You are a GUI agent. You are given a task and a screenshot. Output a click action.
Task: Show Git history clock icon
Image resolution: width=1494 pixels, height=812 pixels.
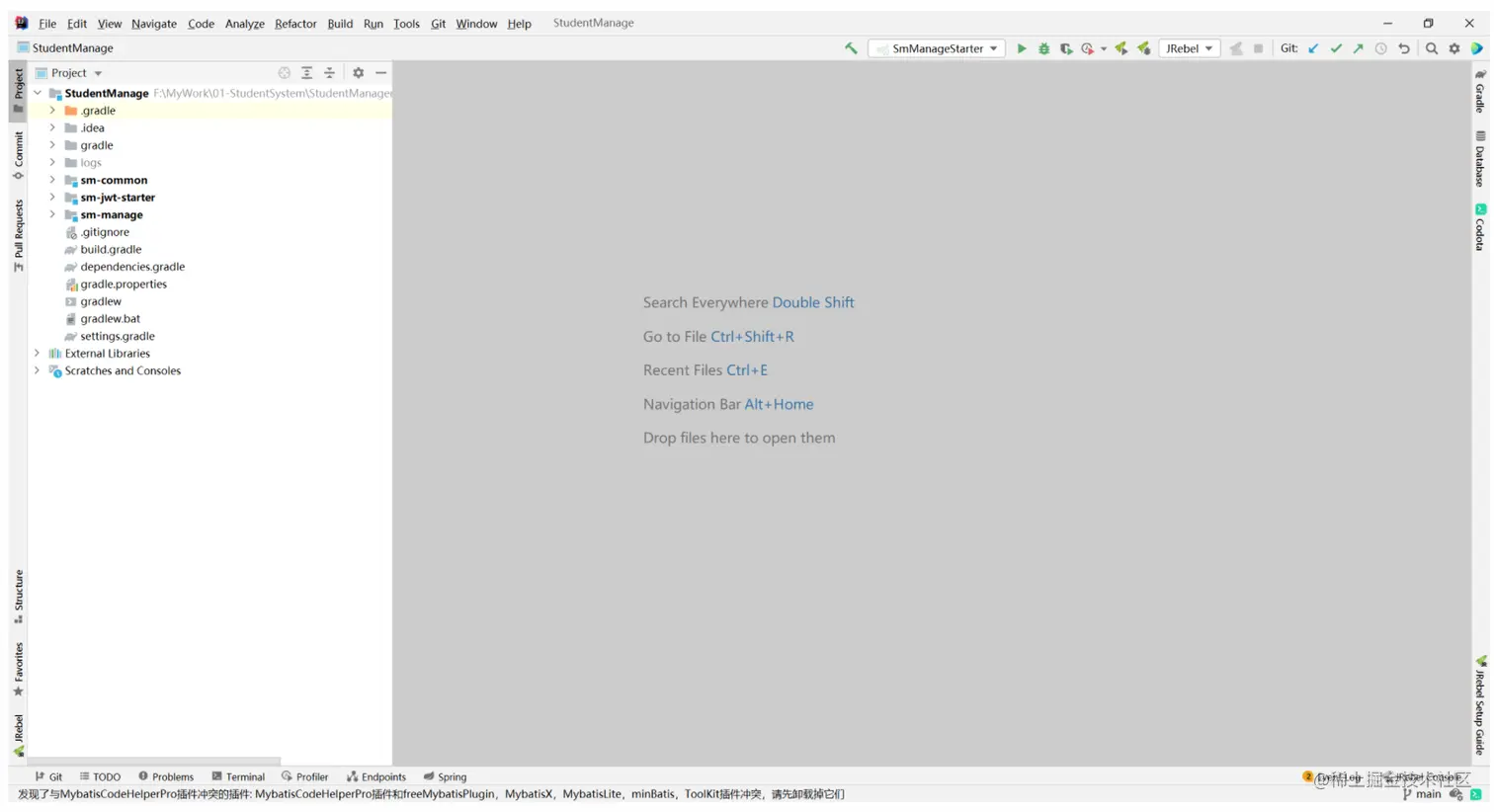[x=1381, y=48]
